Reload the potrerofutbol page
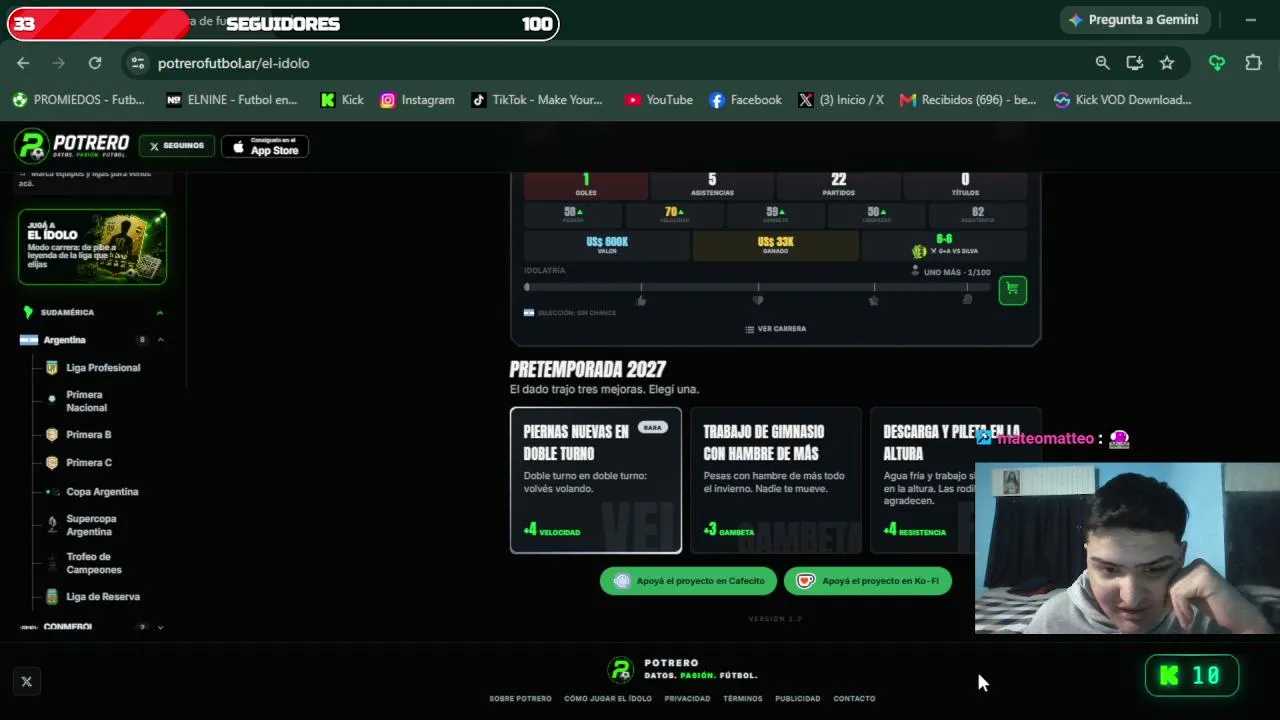The image size is (1280, 720). (x=95, y=63)
